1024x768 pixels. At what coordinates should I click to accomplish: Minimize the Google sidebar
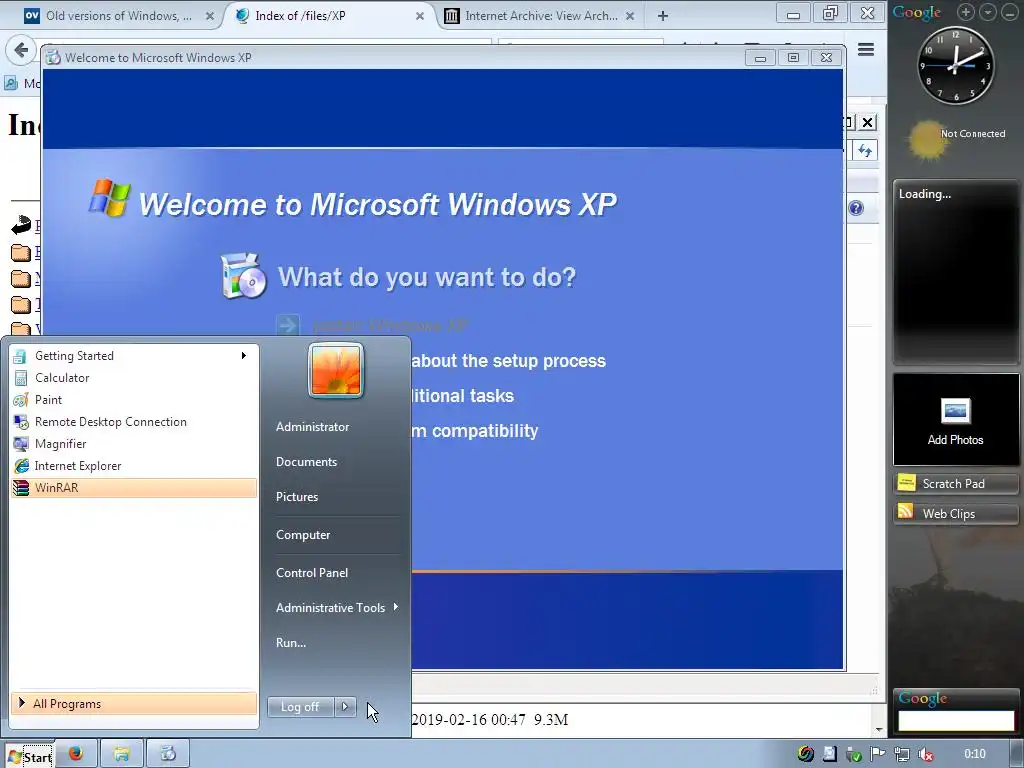point(1010,12)
